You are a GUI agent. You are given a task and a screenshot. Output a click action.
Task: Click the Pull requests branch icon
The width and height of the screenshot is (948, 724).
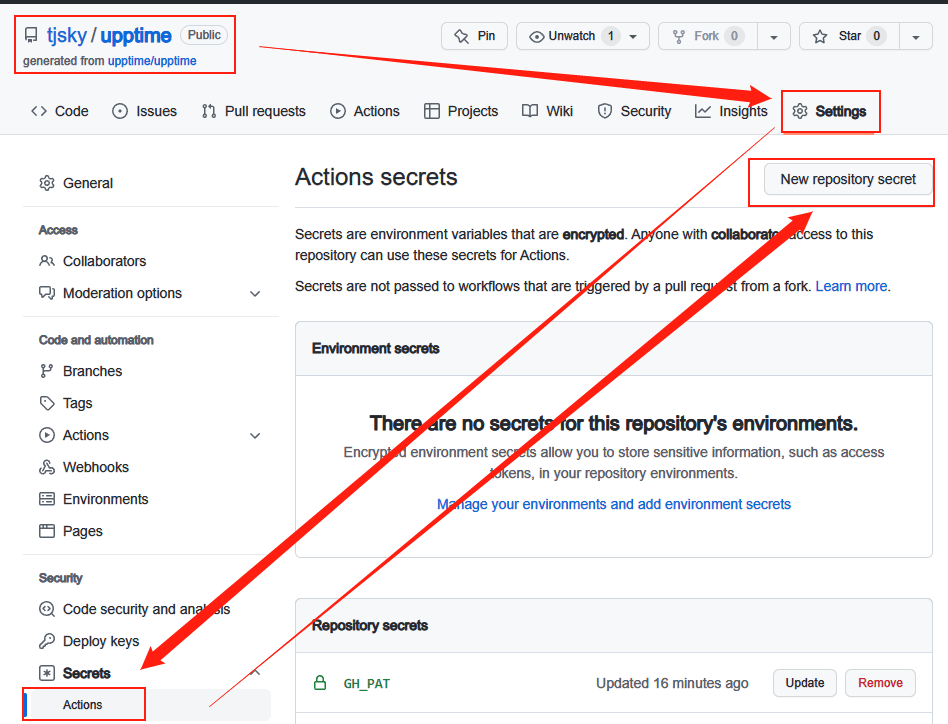tap(209, 111)
